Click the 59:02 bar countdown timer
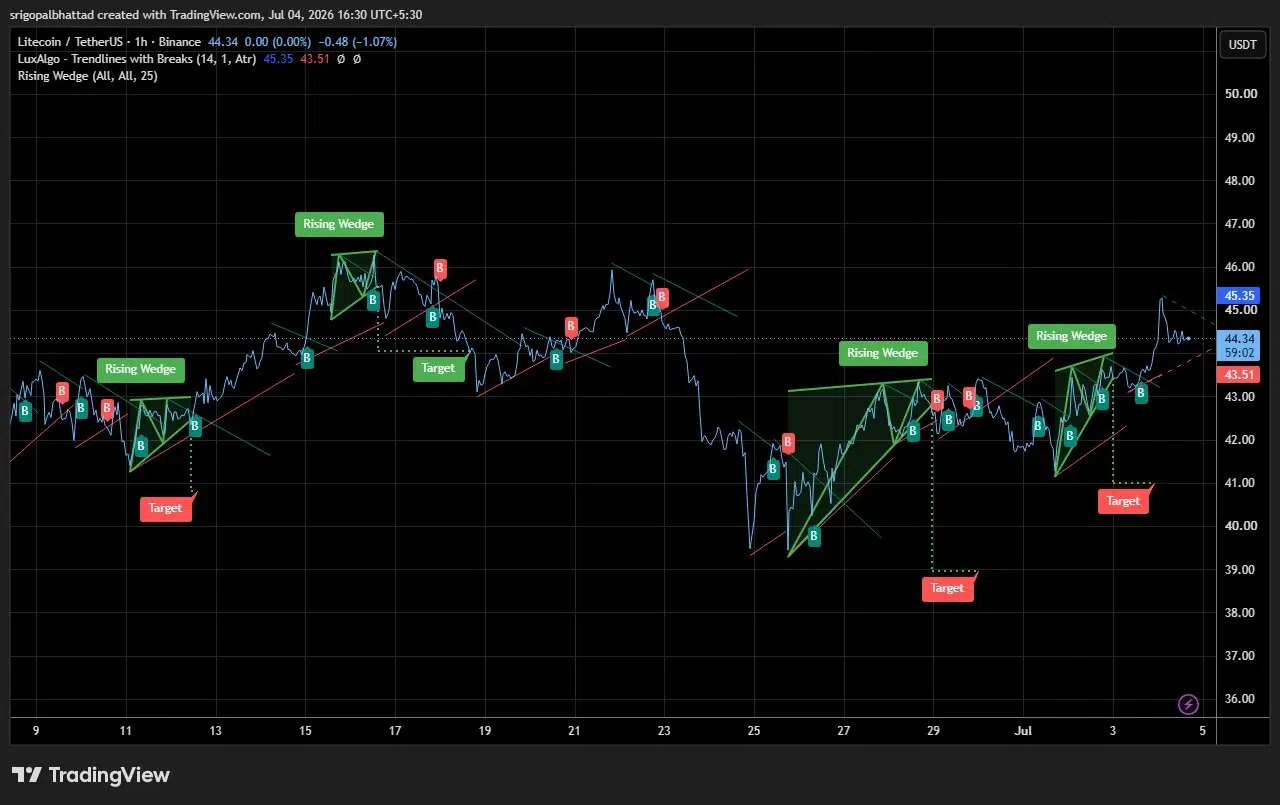This screenshot has height=805, width=1280. tap(1238, 353)
